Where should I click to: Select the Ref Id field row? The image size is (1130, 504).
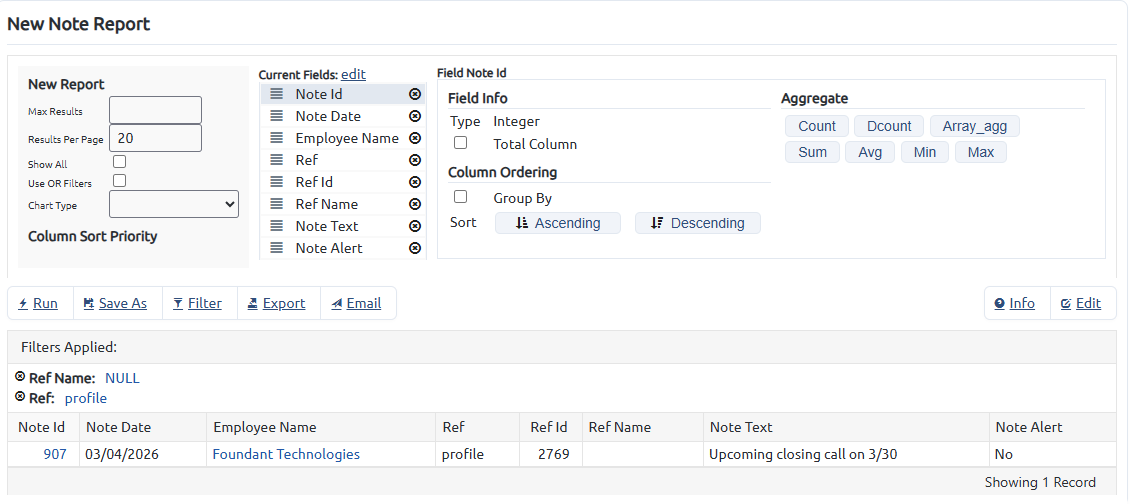[343, 182]
